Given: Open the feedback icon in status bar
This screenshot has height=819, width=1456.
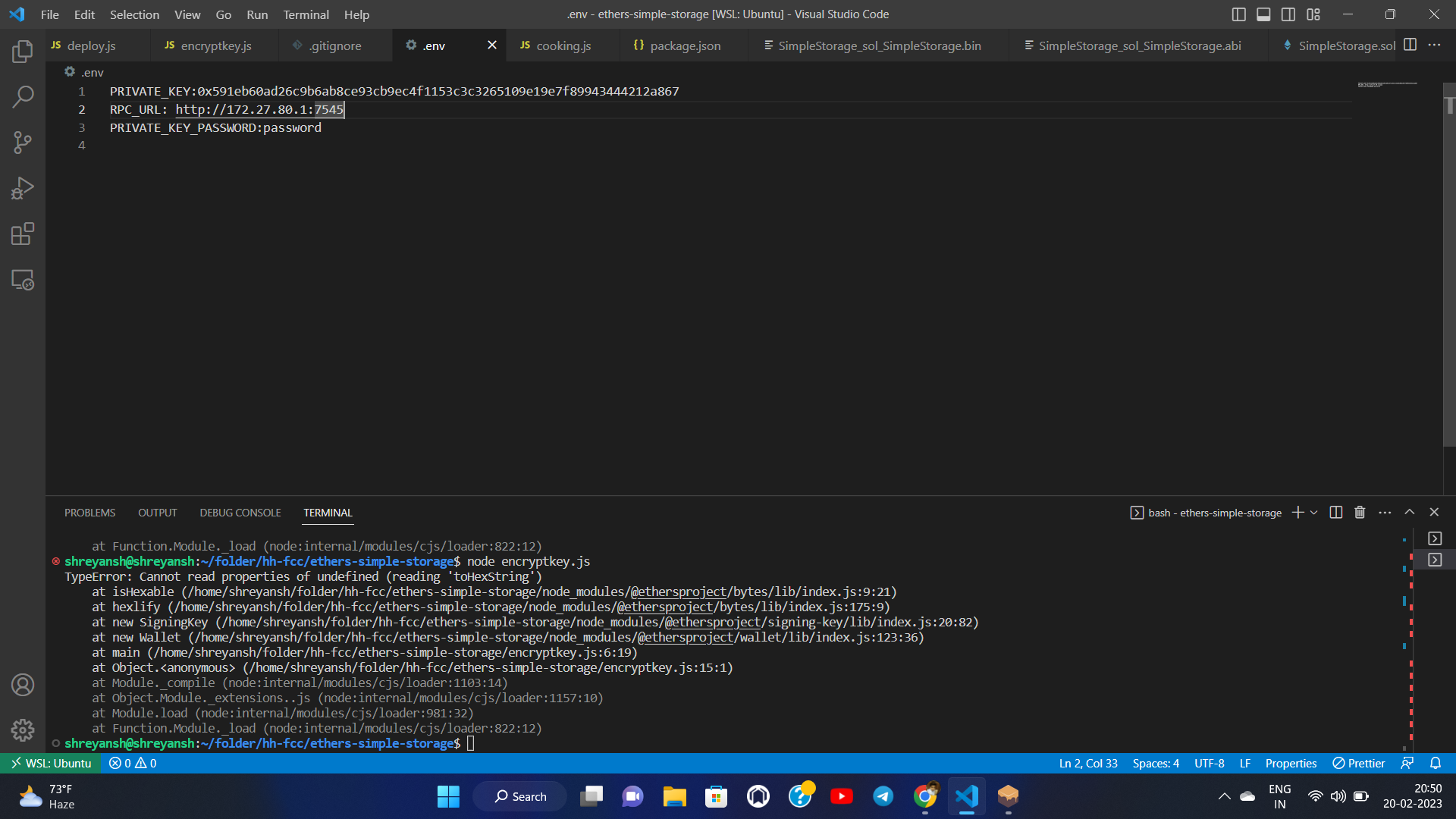Looking at the screenshot, I should click(1407, 763).
